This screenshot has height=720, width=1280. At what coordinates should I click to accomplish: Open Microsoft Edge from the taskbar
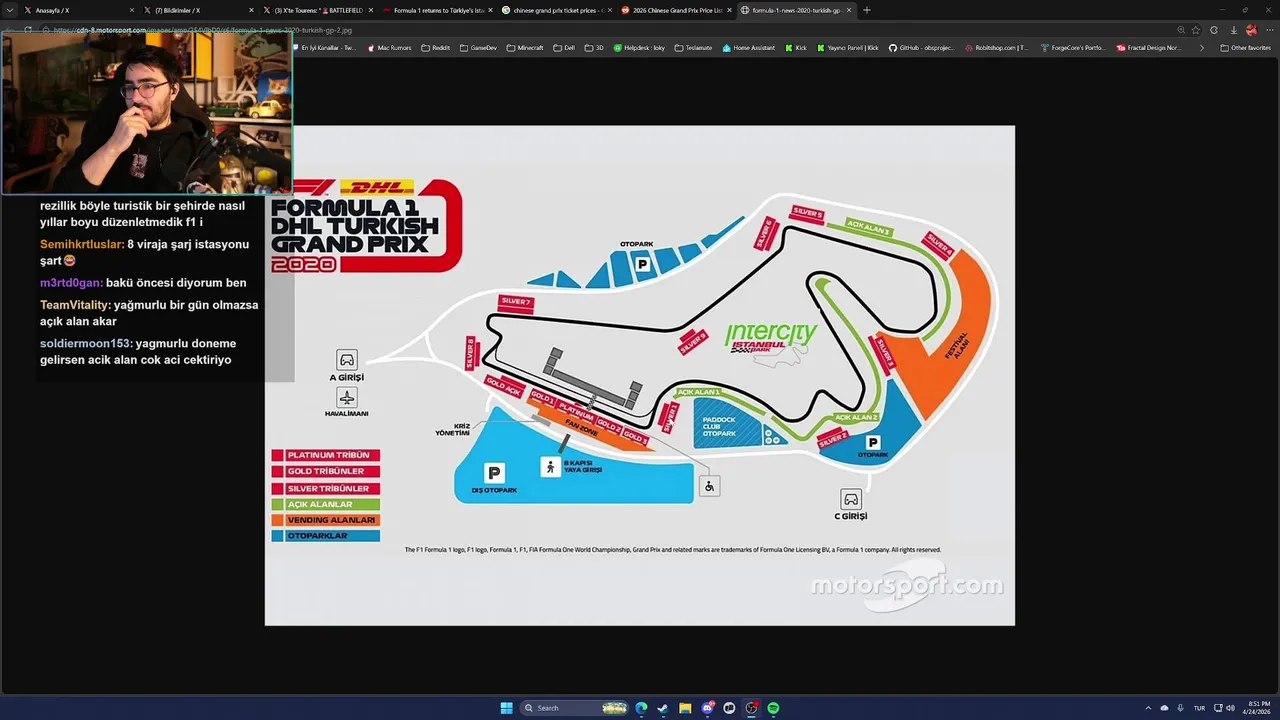pos(641,708)
